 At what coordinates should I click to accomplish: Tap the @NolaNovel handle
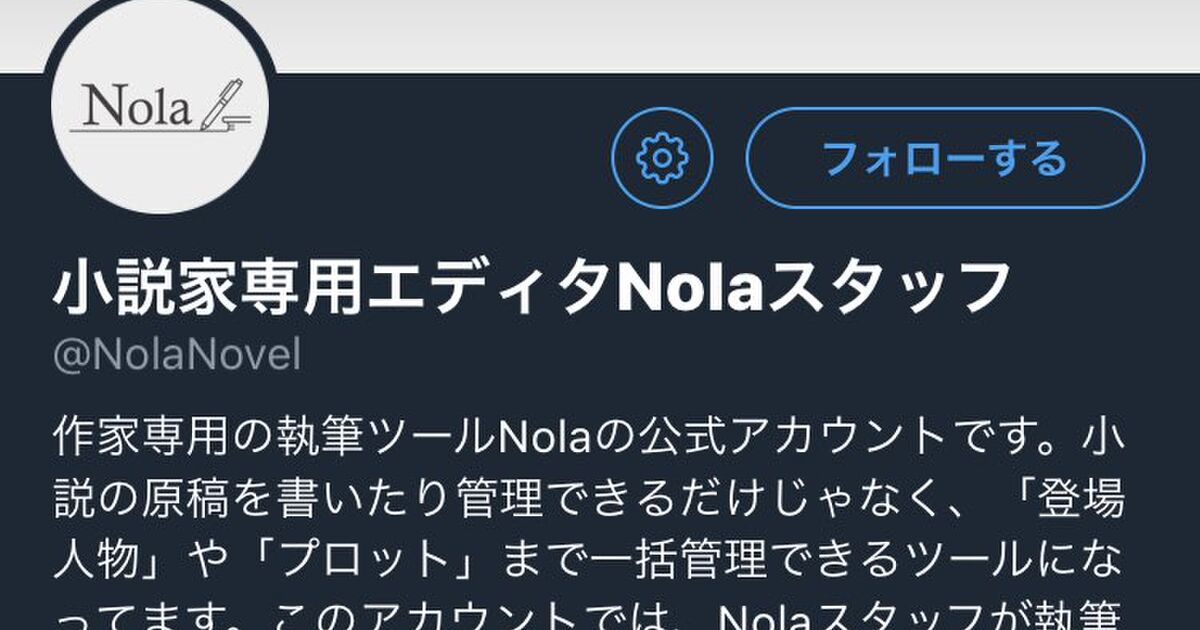click(175, 355)
